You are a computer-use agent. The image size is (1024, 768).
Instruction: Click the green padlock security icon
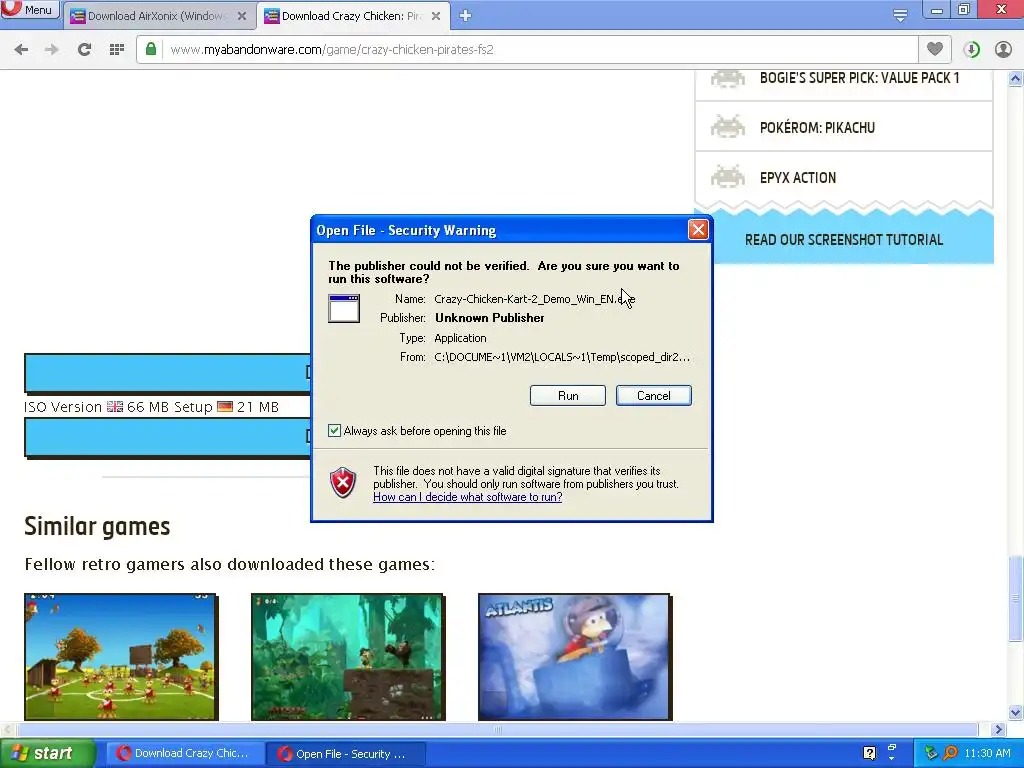point(151,49)
